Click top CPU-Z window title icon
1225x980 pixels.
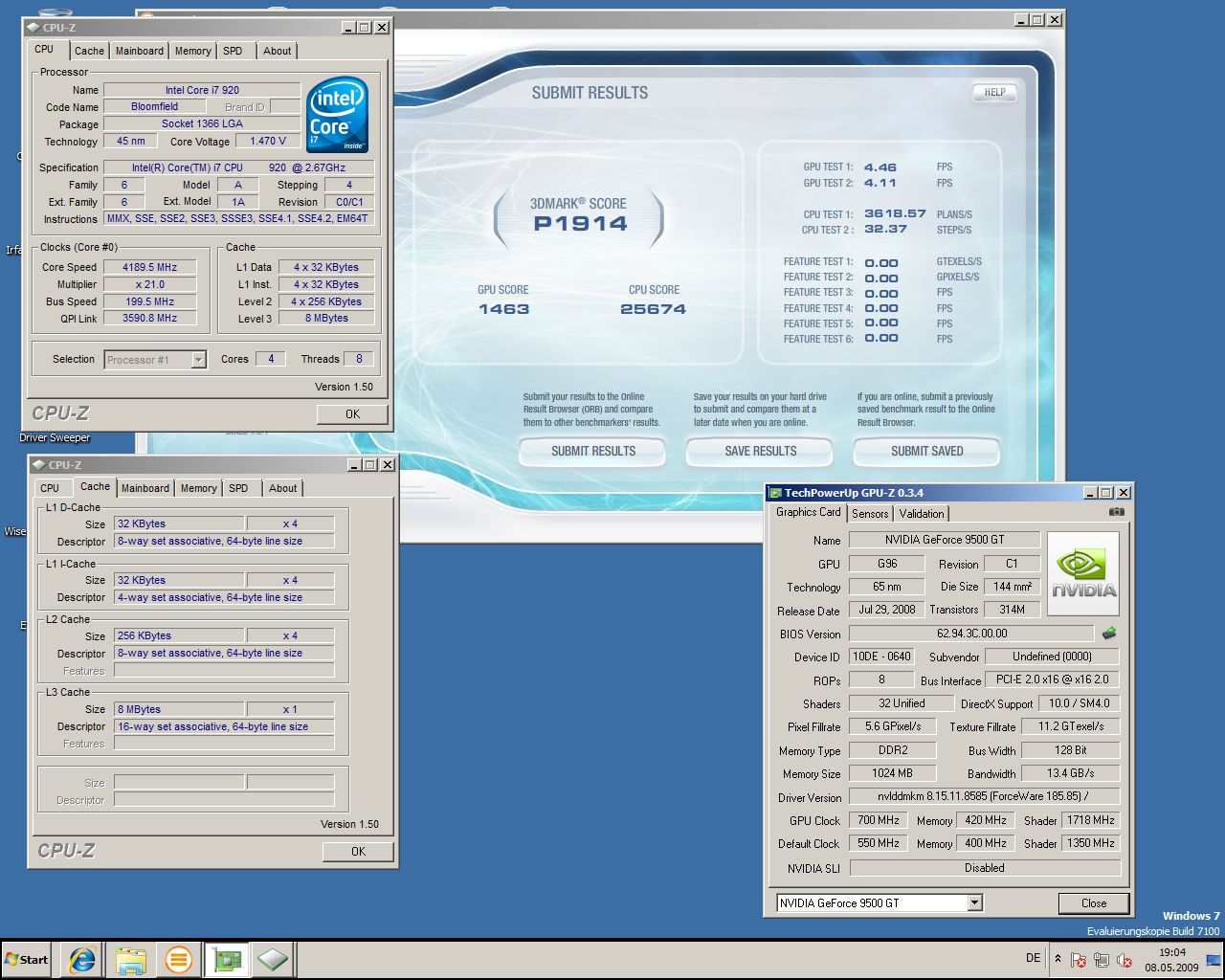tap(34, 28)
